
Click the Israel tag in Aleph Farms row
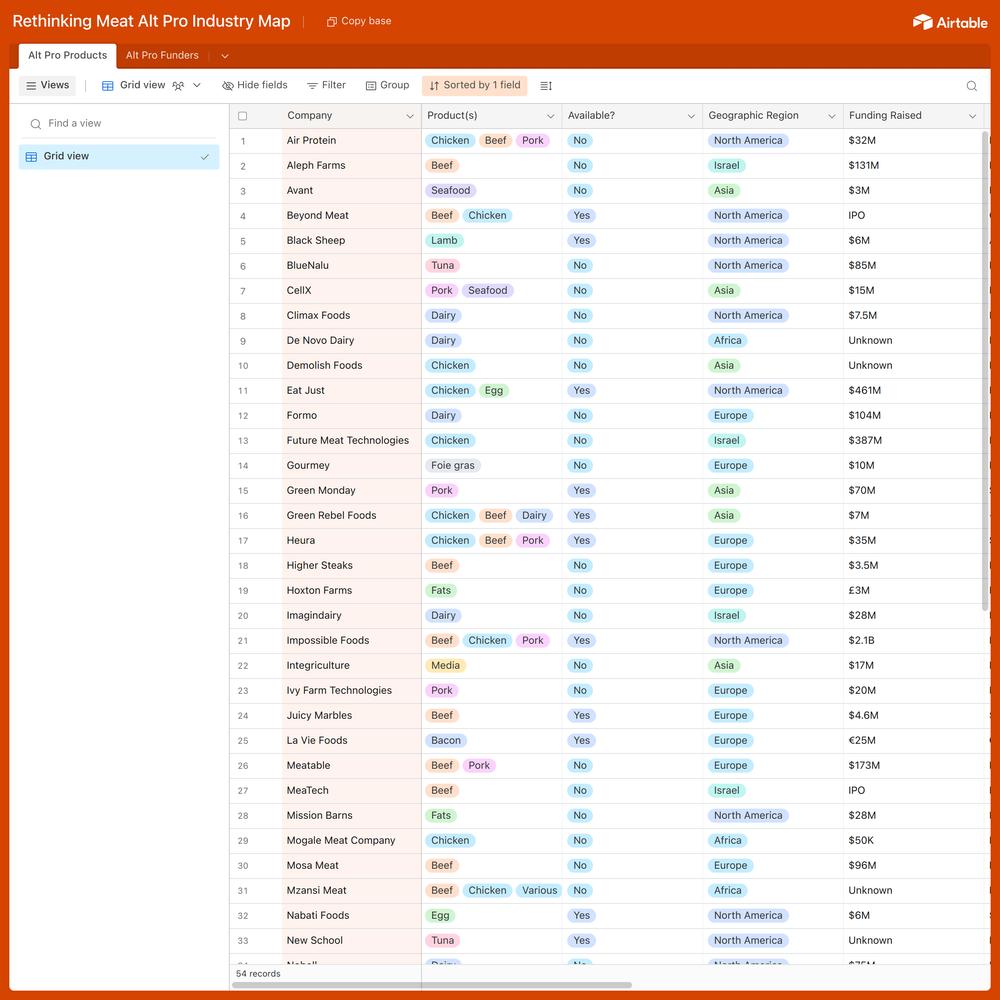(726, 166)
